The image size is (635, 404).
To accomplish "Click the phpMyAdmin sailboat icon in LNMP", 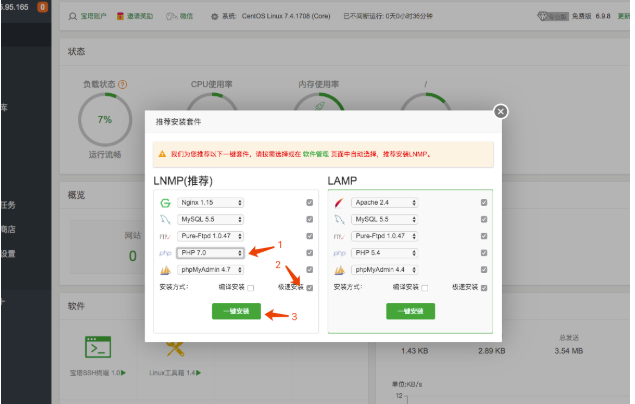I will click(165, 270).
